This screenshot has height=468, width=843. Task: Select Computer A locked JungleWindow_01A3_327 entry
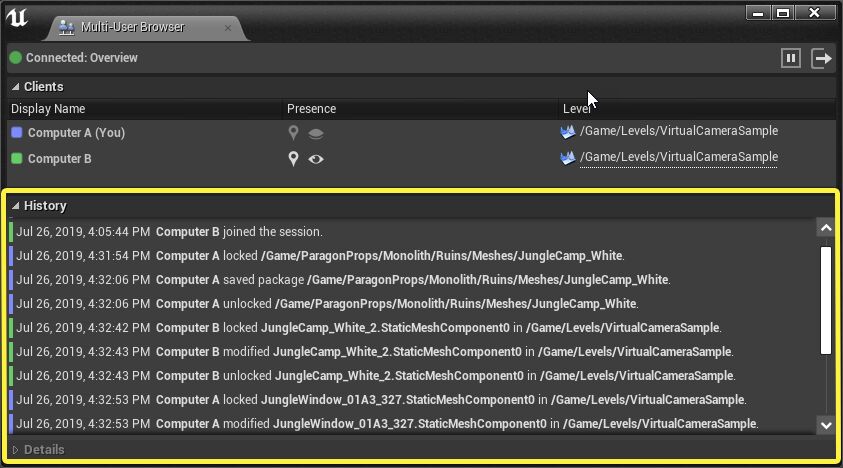coord(412,400)
